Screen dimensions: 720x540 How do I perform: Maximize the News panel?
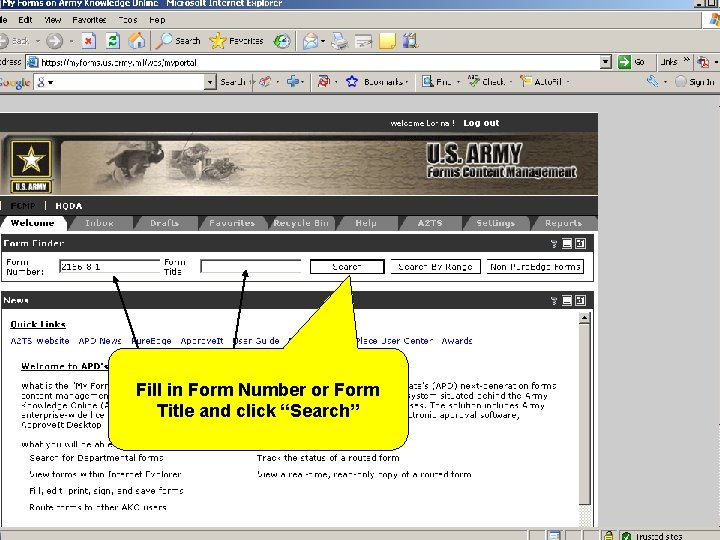pyautogui.click(x=580, y=300)
